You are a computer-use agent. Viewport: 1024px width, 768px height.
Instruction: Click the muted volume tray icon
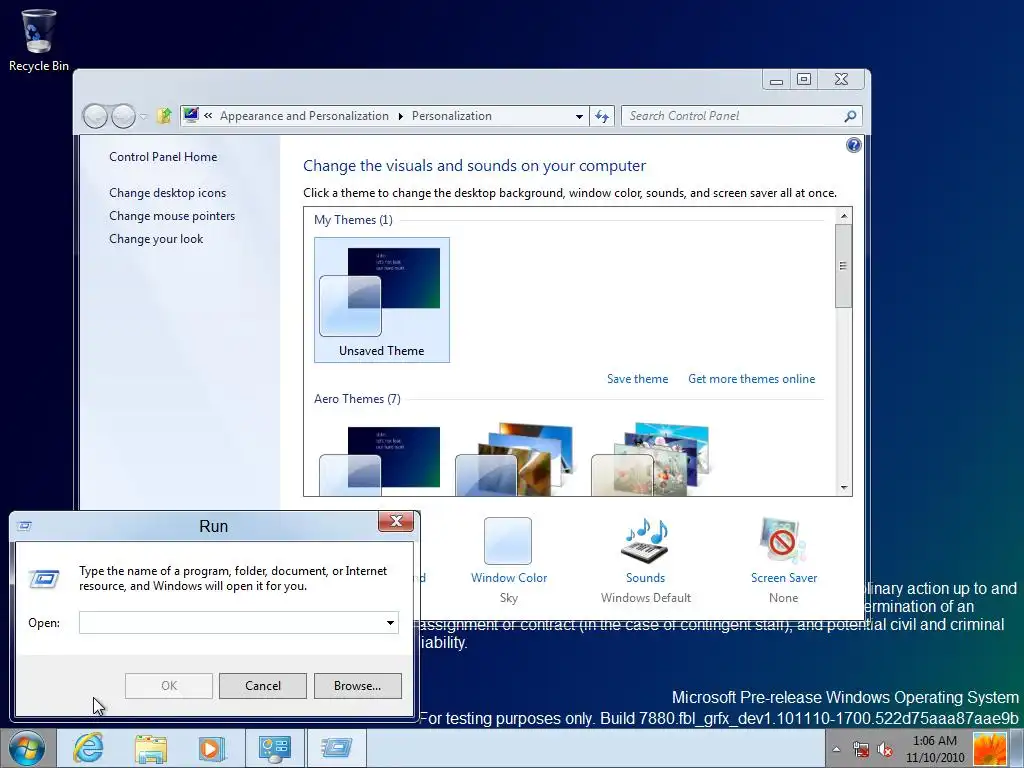coord(885,749)
